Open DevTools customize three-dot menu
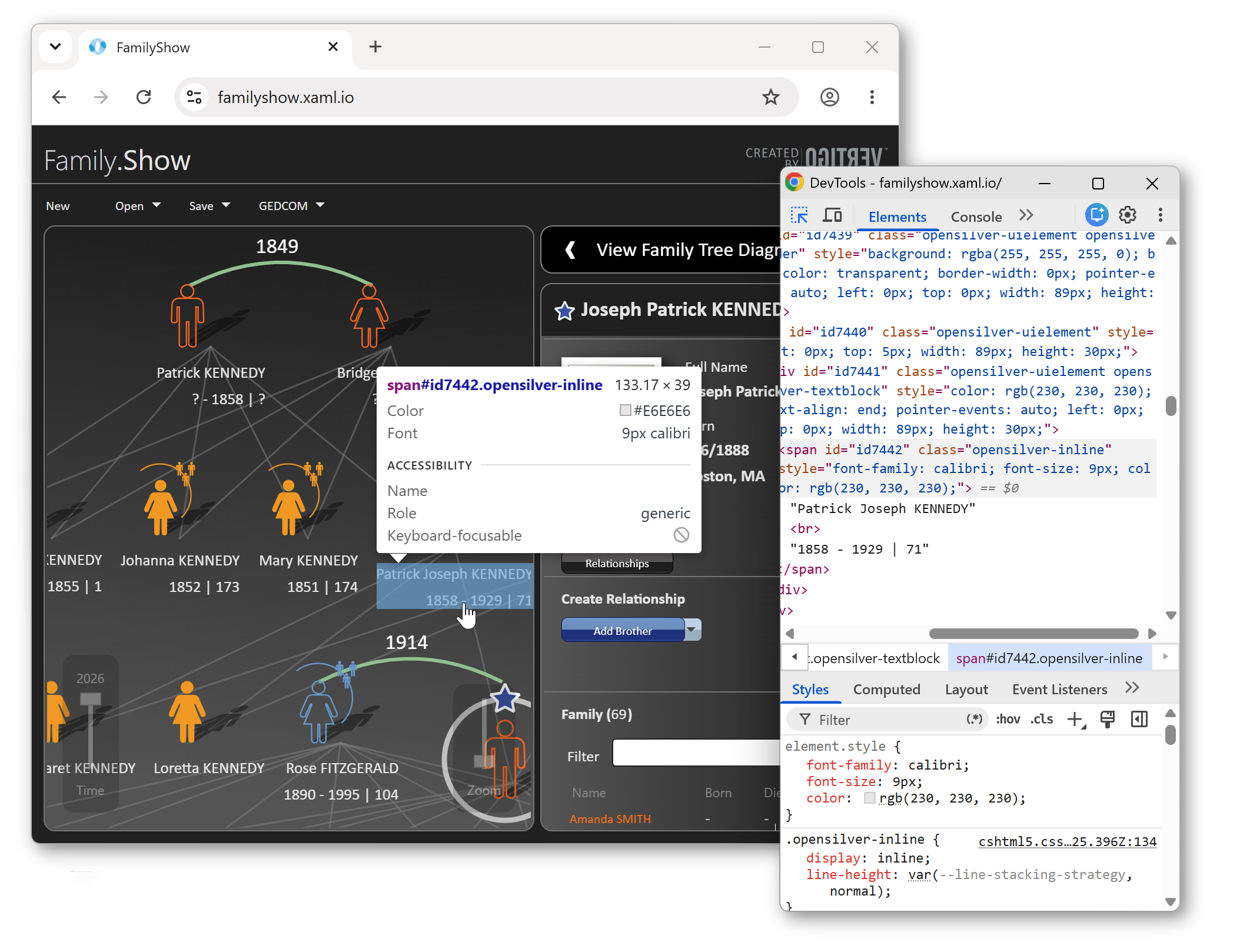The width and height of the screenshot is (1240, 952). [1160, 215]
